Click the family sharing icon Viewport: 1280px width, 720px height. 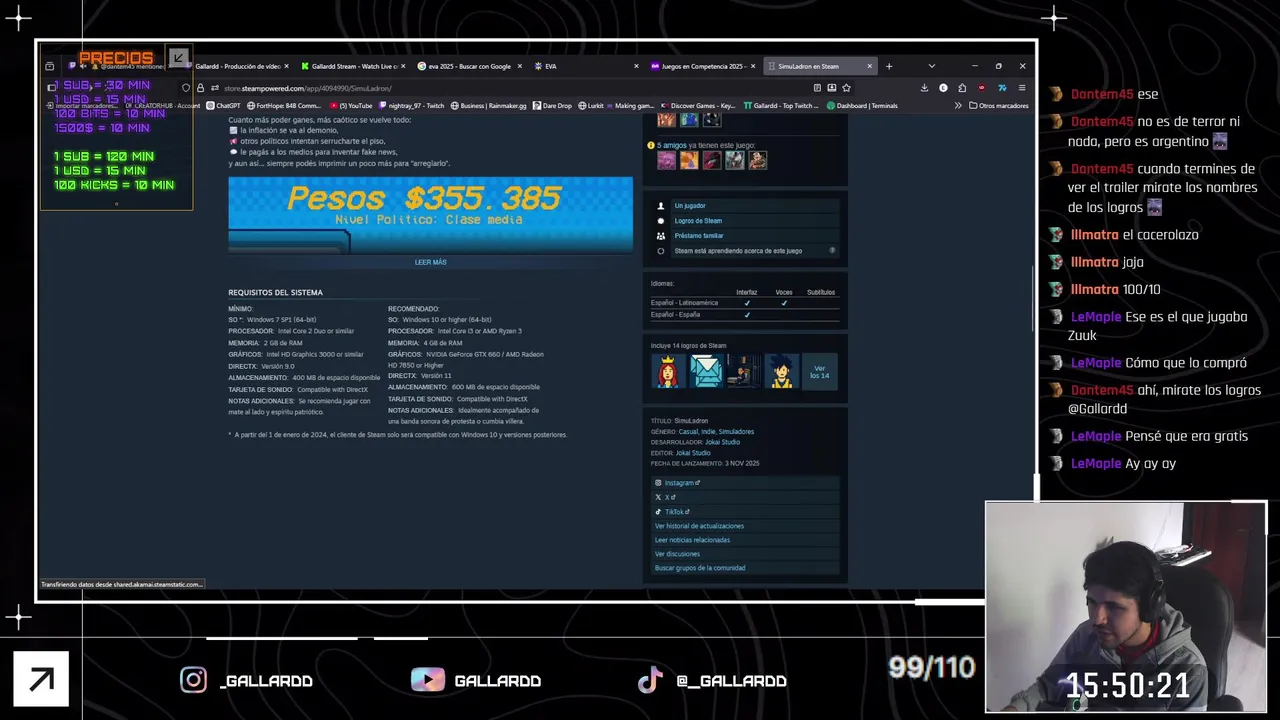(x=661, y=236)
